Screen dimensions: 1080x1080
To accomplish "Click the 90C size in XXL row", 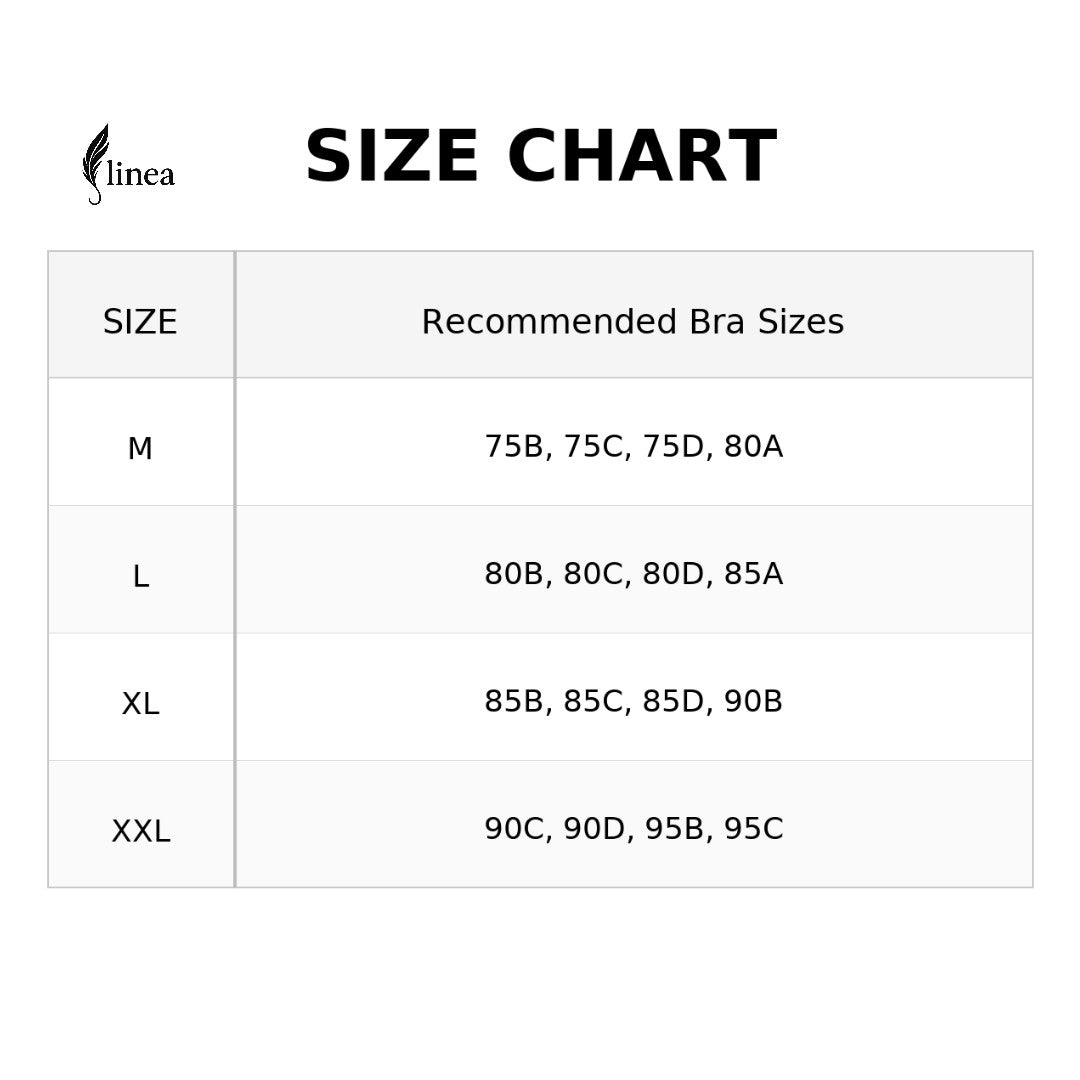I will click(514, 829).
